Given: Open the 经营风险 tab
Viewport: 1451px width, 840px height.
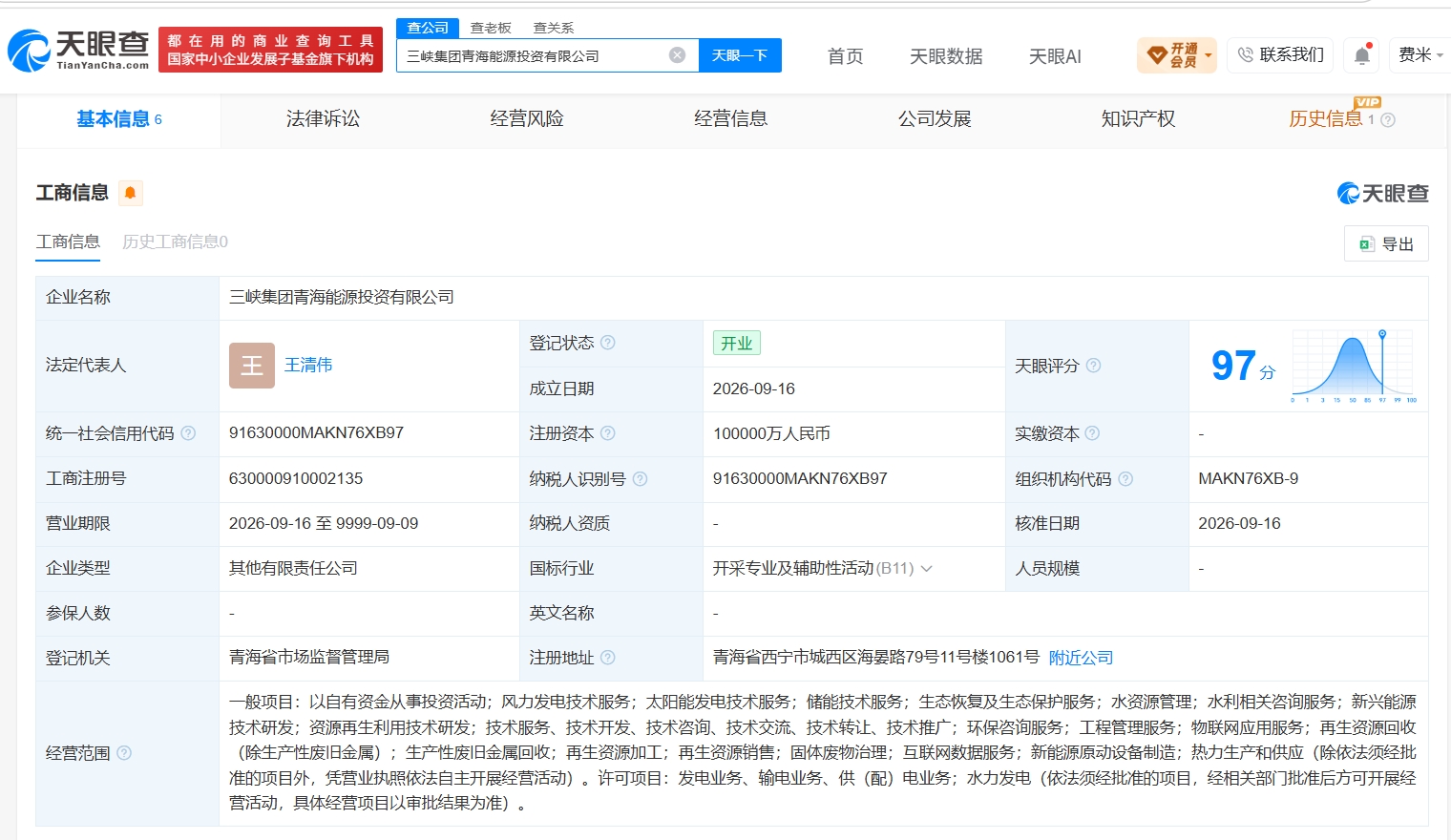Looking at the screenshot, I should point(527,119).
